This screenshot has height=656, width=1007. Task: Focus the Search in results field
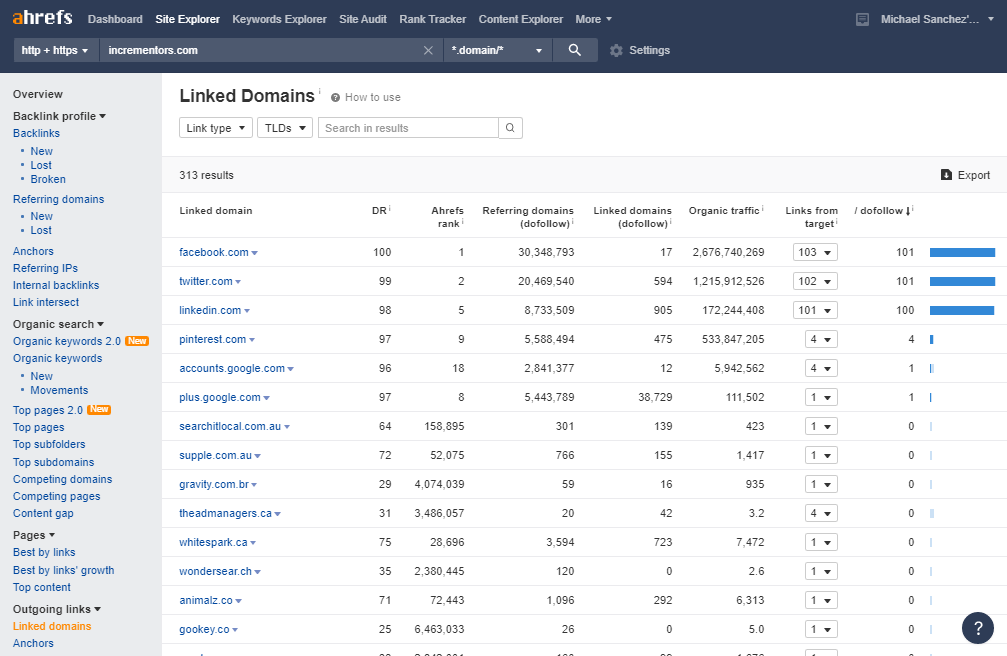click(408, 128)
